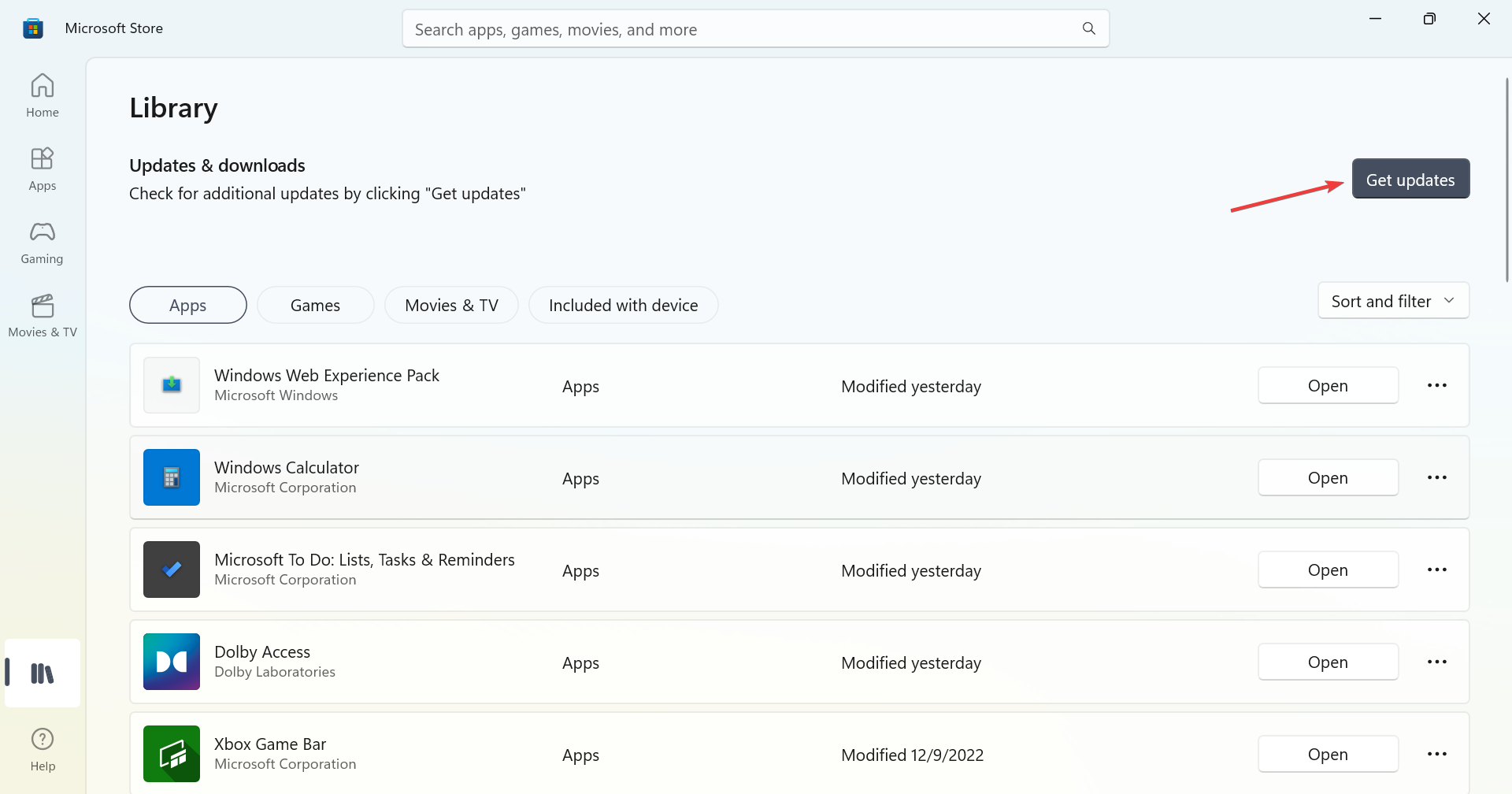Open more options for Windows Web Experience Pack
Viewport: 1512px width, 794px height.
[1437, 385]
